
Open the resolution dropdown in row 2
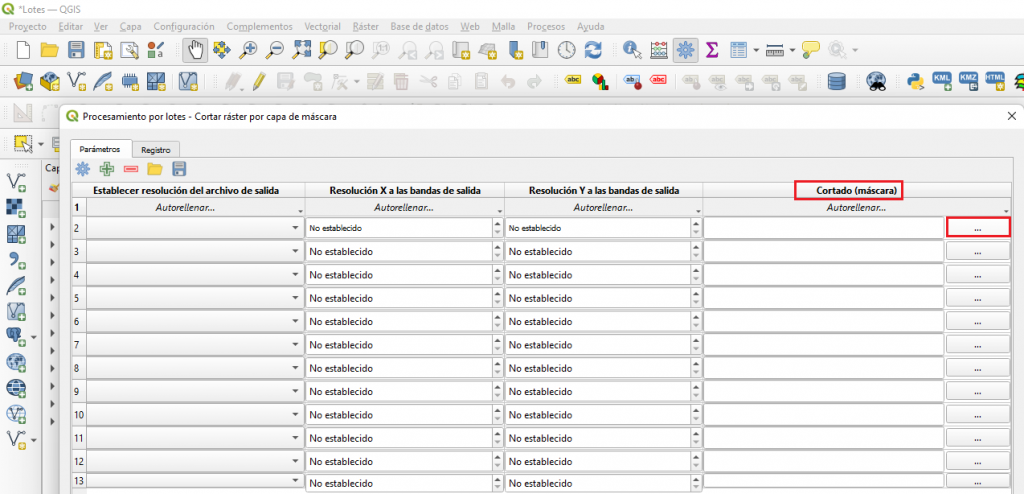pyautogui.click(x=295, y=228)
